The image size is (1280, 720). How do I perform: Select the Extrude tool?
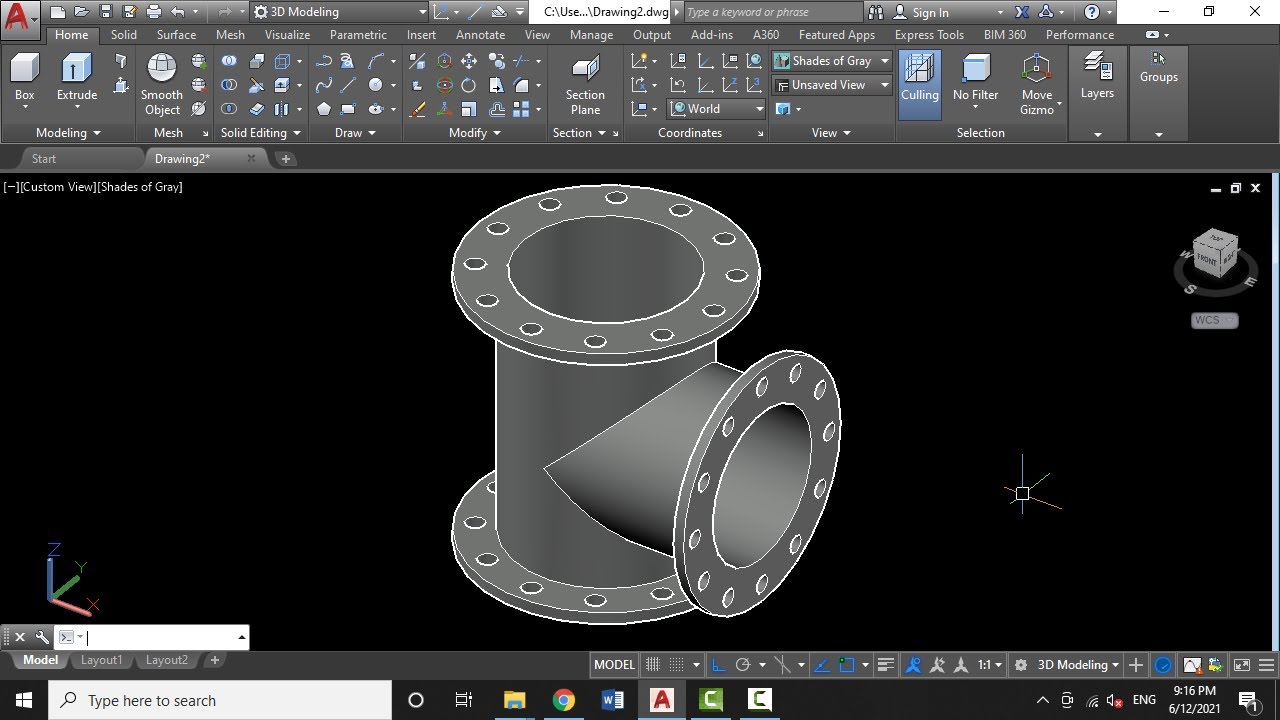(77, 79)
